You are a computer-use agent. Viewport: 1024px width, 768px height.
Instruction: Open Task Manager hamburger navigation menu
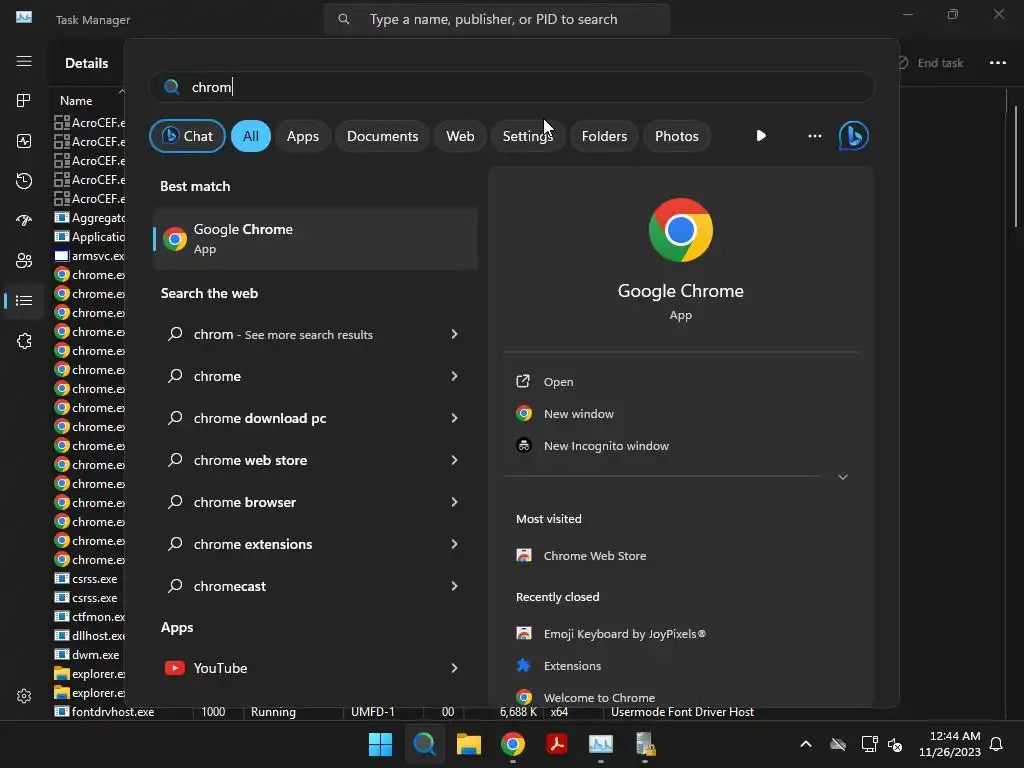[24, 61]
